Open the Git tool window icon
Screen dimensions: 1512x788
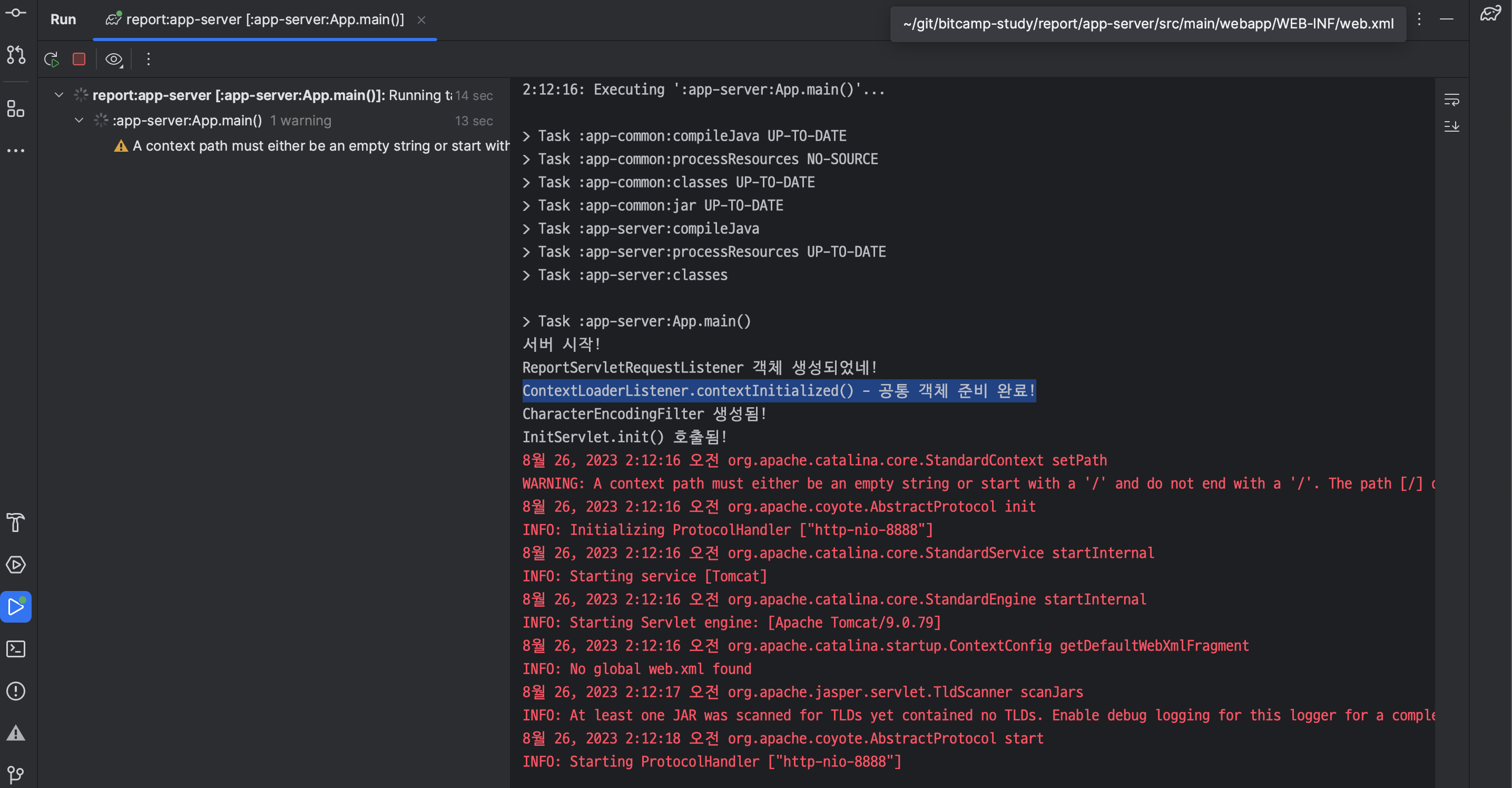click(x=16, y=774)
